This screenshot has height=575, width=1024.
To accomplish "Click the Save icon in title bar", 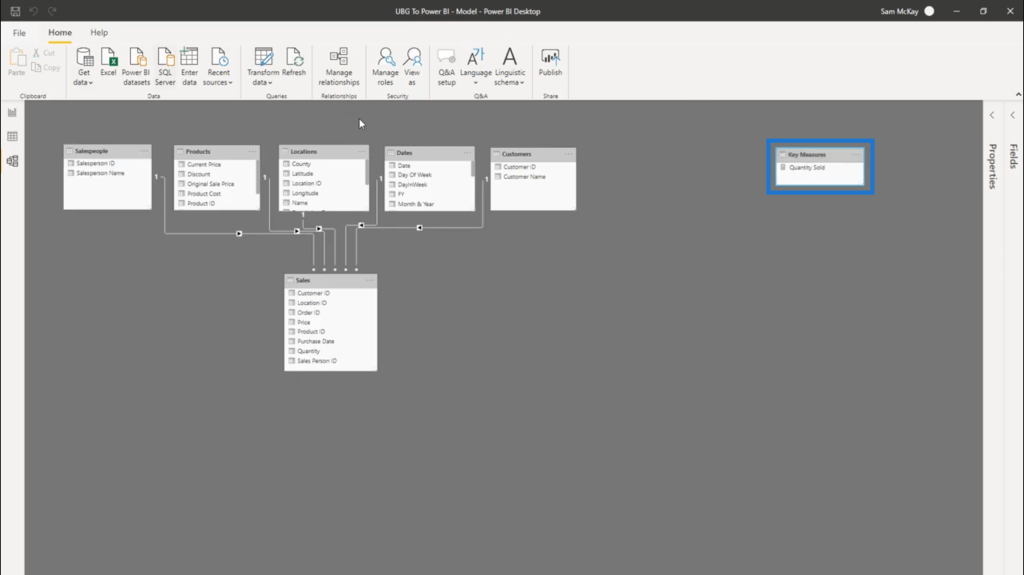I will coord(15,11).
